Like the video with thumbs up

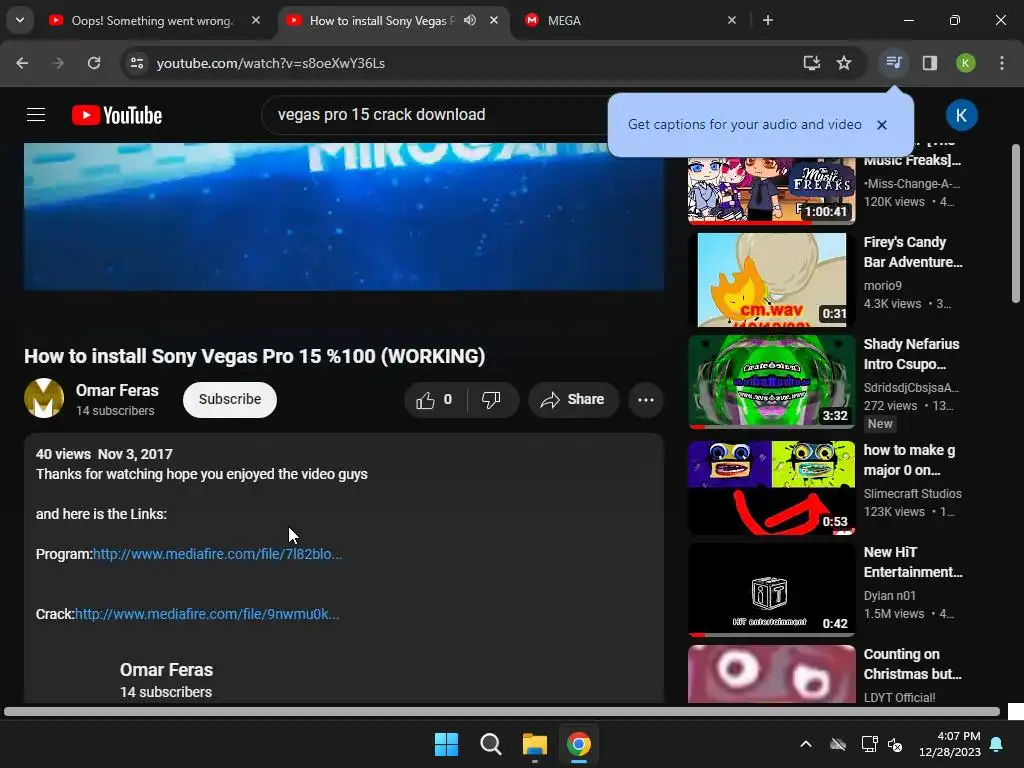click(x=435, y=400)
